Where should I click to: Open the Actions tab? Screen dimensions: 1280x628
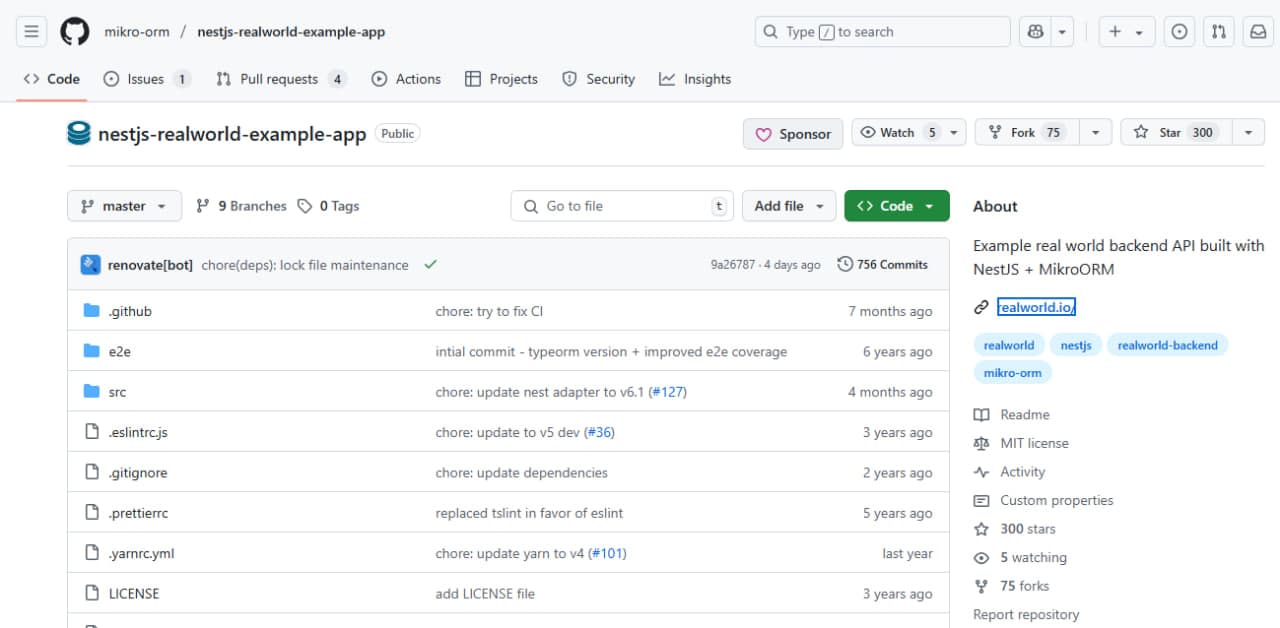(406, 79)
